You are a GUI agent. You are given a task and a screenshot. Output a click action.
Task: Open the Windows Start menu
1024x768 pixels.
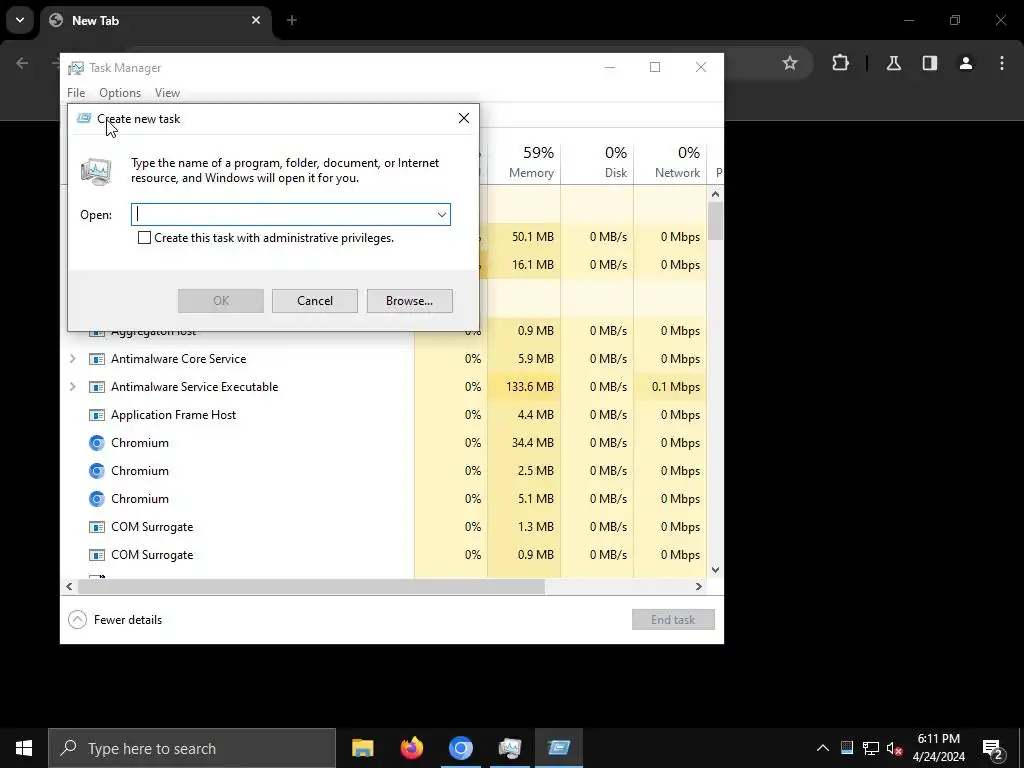tap(24, 748)
